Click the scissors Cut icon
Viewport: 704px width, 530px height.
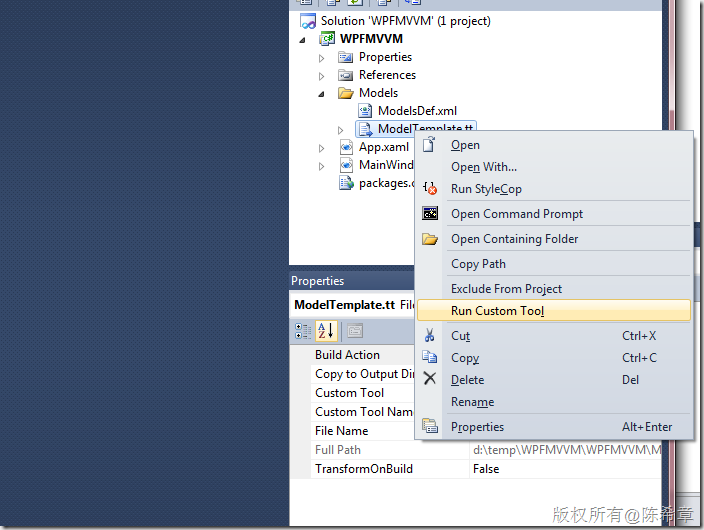coord(429,335)
